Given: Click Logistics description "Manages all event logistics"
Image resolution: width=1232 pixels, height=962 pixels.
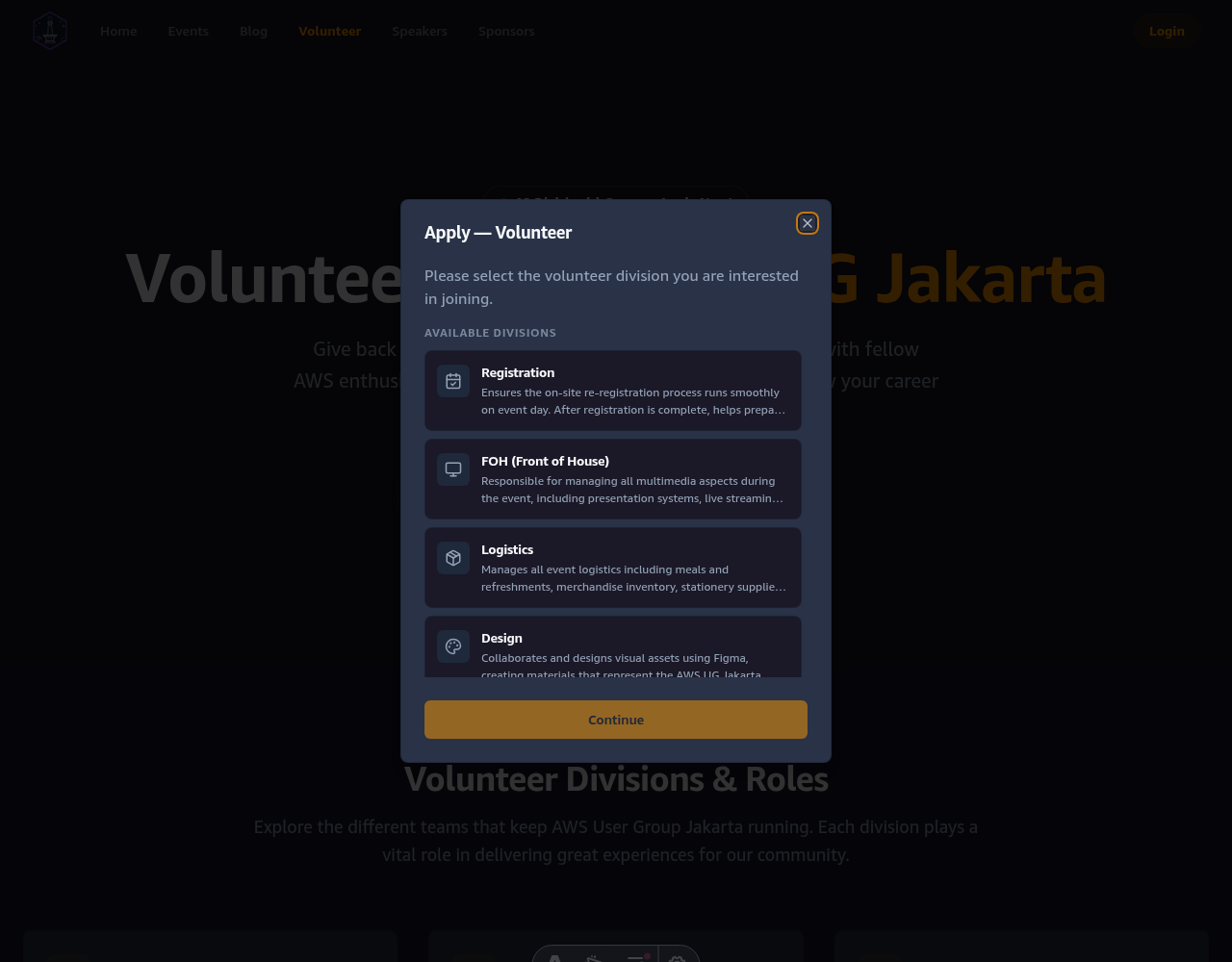Looking at the screenshot, I should point(633,578).
